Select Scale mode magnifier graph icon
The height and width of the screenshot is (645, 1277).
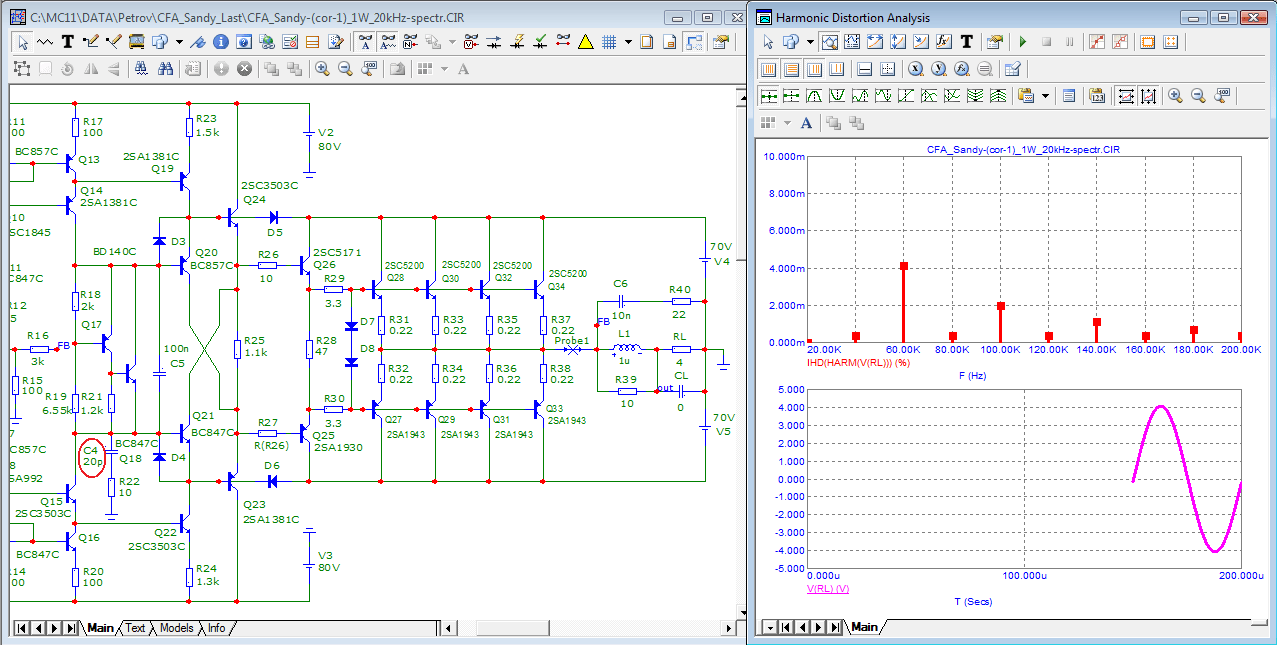[829, 42]
